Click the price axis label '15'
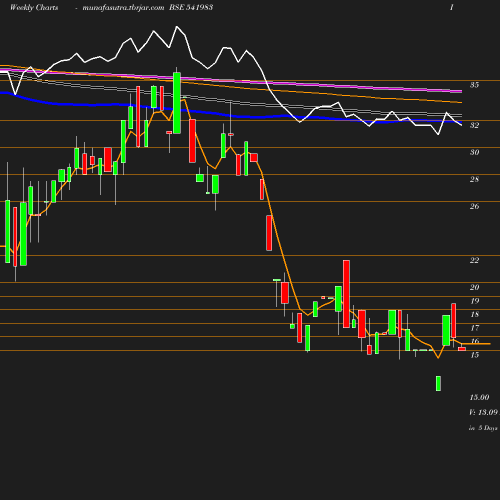Image resolution: width=500 pixels, height=500 pixels. [x=474, y=355]
